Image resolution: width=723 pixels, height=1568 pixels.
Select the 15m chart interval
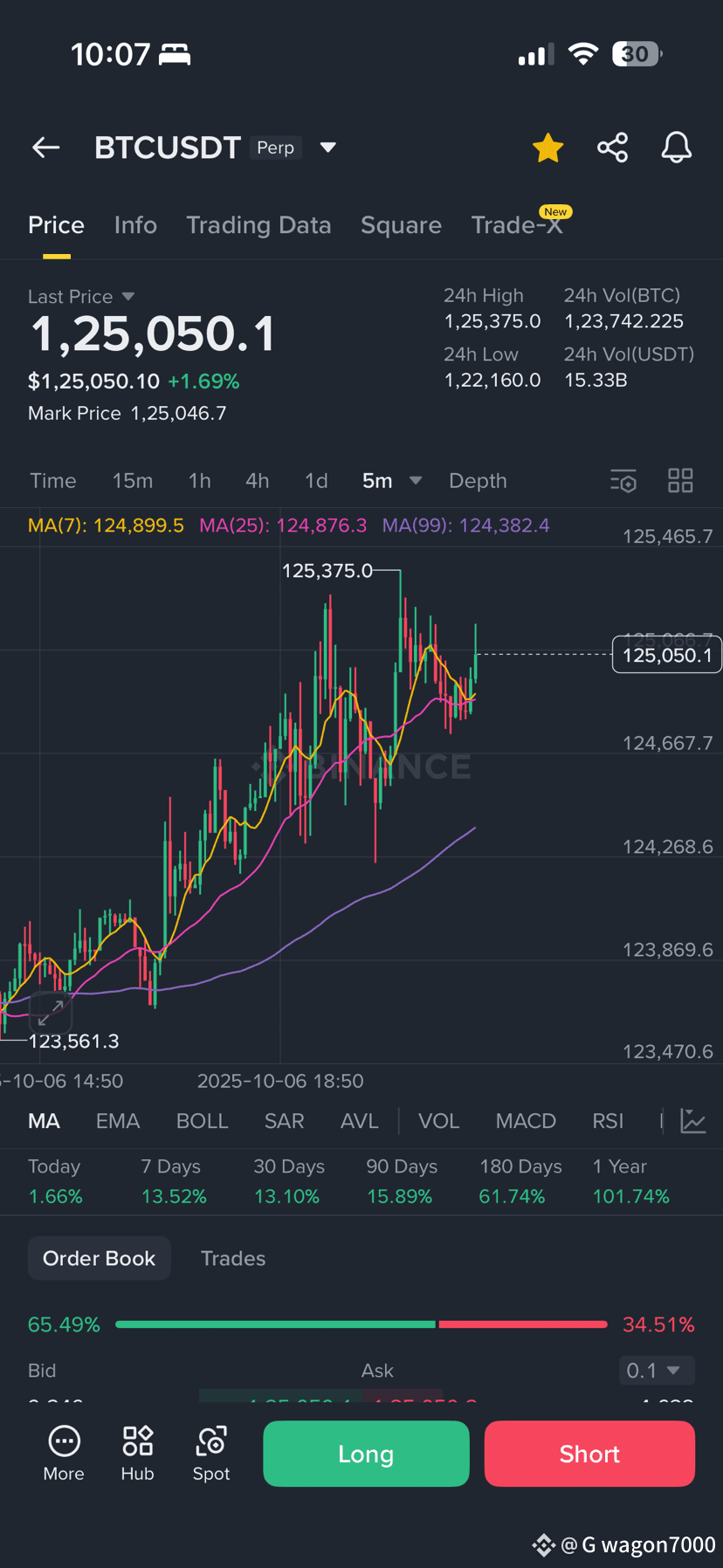click(x=133, y=481)
